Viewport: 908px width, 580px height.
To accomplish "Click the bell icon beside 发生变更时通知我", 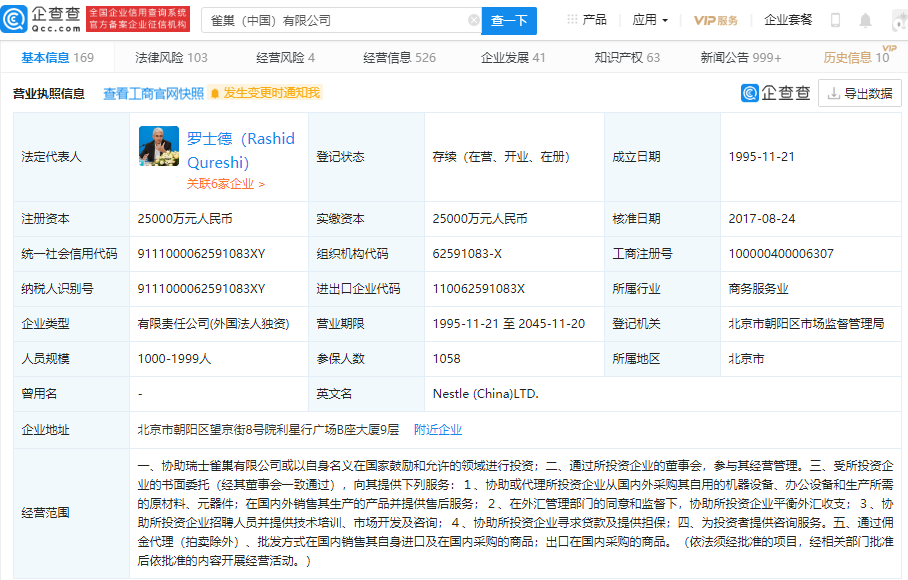I will click(x=215, y=93).
